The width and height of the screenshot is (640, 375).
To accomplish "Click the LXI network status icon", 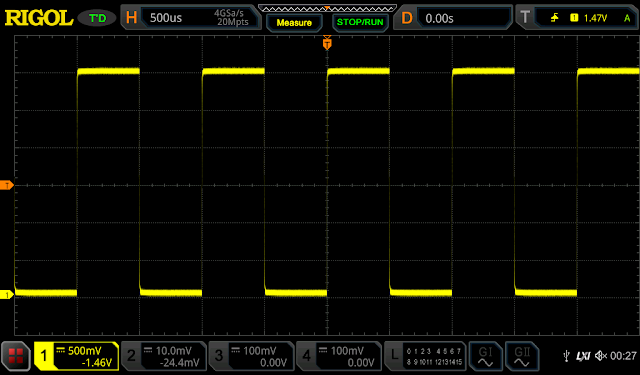I will coord(583,356).
